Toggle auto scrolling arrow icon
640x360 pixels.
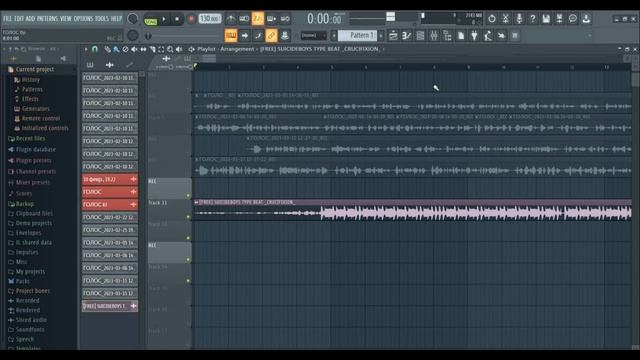coord(244,36)
